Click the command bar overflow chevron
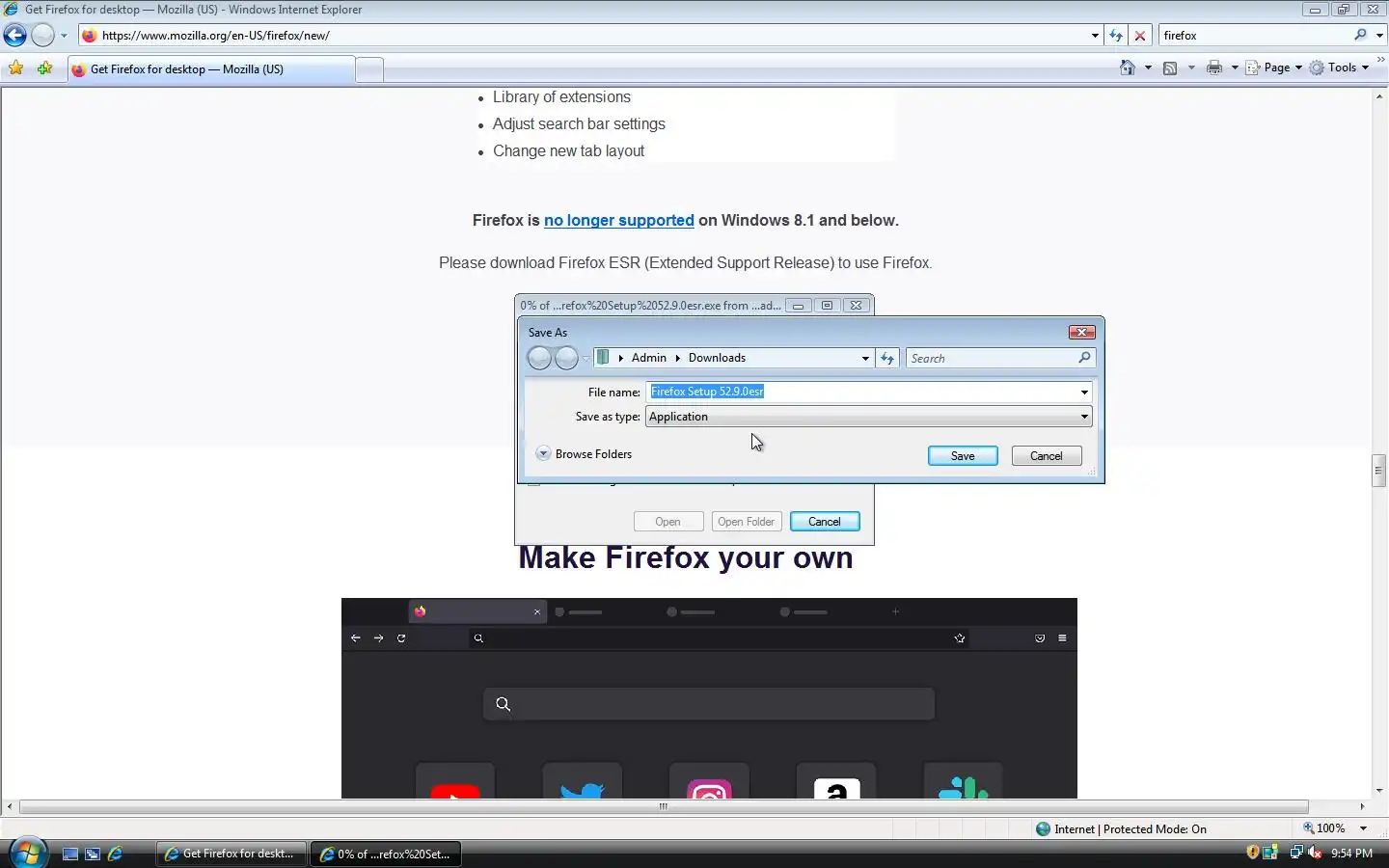The height and width of the screenshot is (868, 1389). pos(1380,60)
